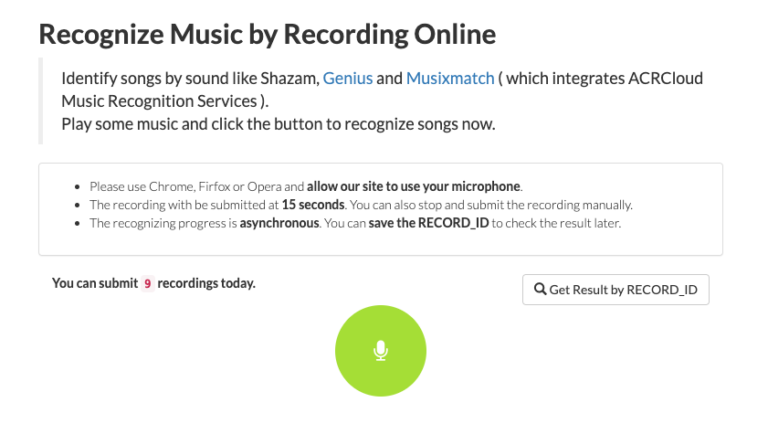
Task: Click the red 9 recordings badge
Action: (147, 284)
